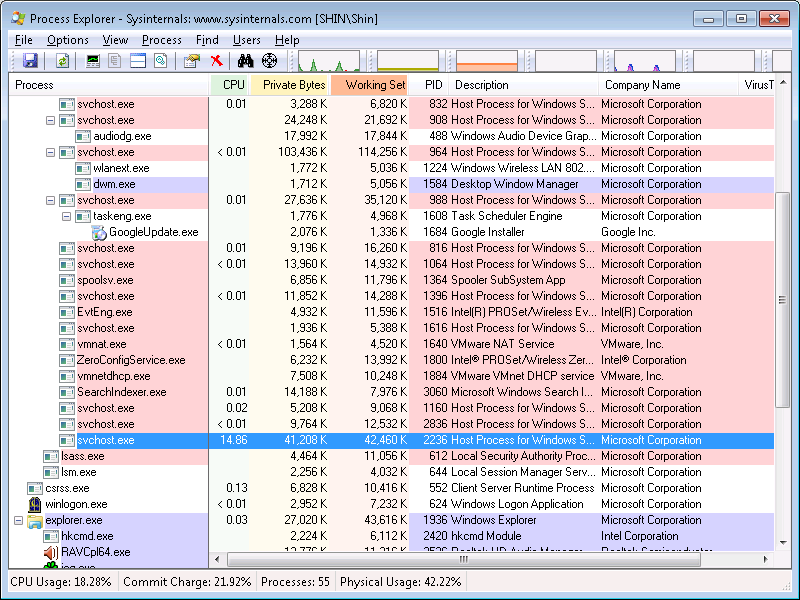Open the Options menu
800x600 pixels.
pyautogui.click(x=67, y=40)
